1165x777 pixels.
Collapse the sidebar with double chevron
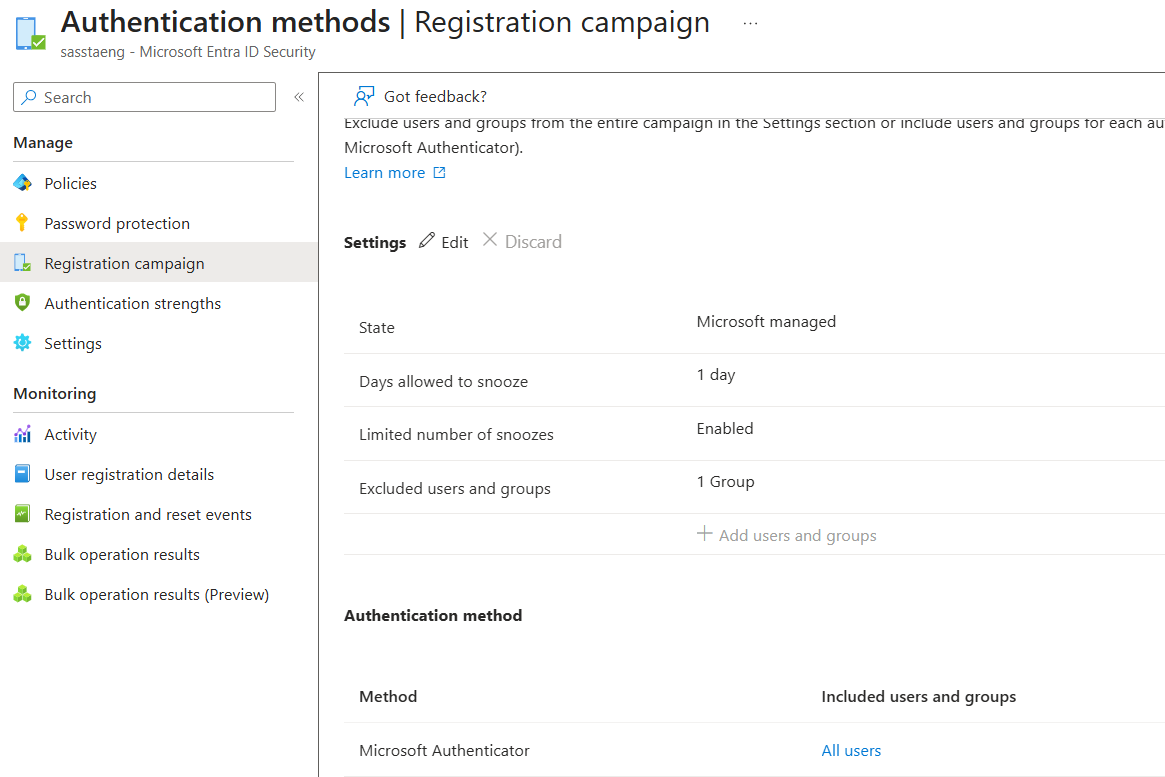coord(299,97)
